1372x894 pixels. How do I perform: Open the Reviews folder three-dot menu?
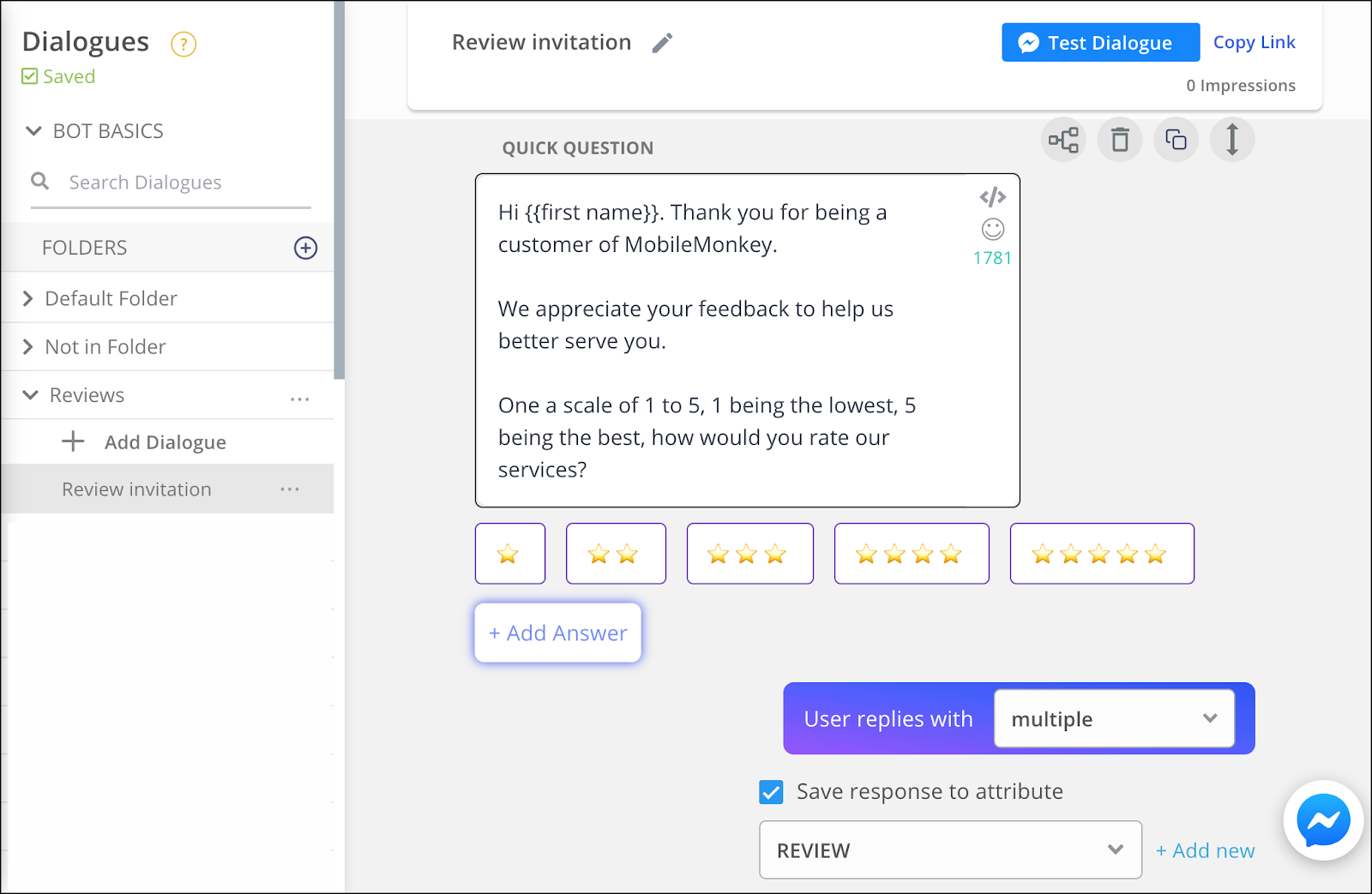coord(299,399)
